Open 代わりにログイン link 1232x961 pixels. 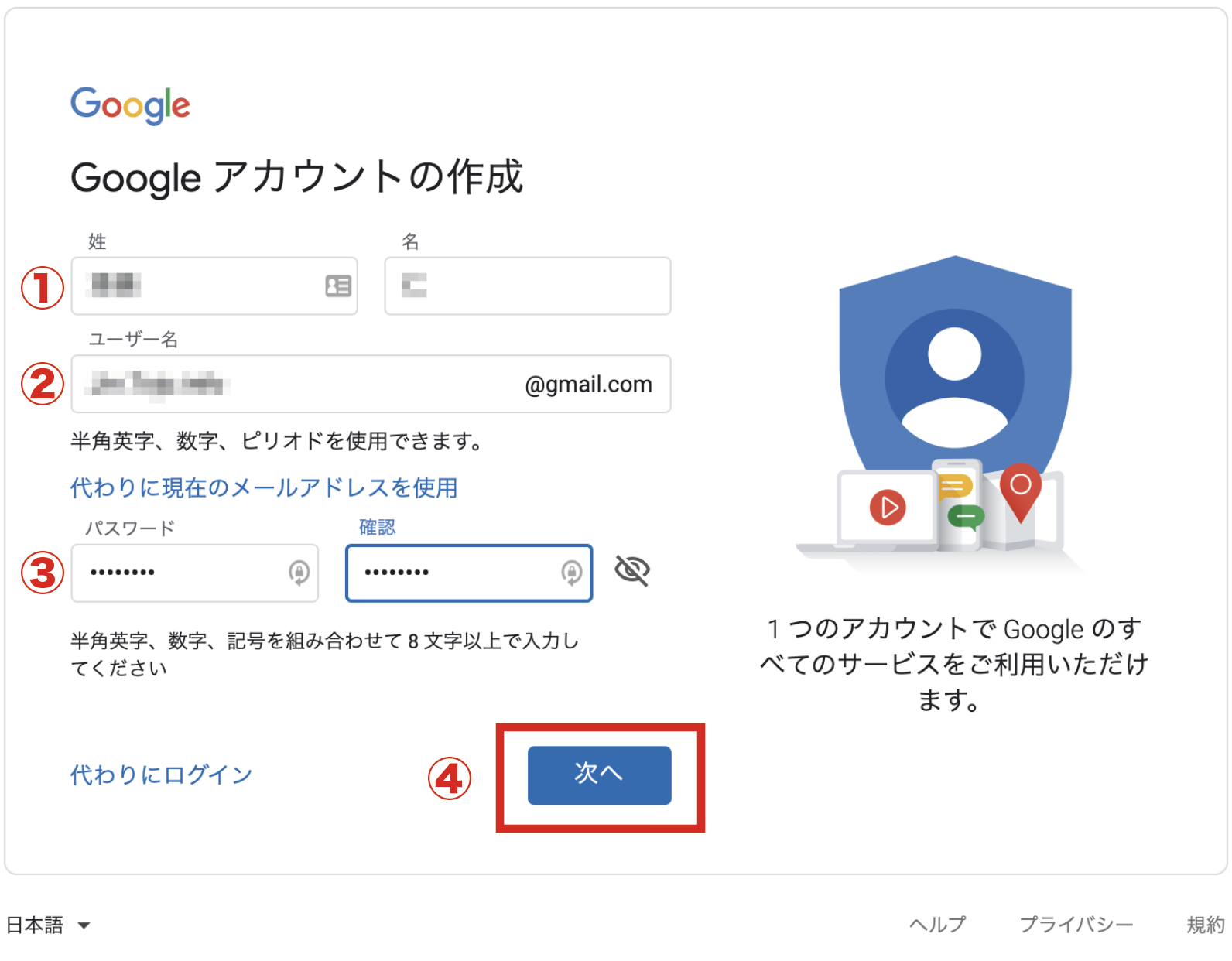point(162,775)
